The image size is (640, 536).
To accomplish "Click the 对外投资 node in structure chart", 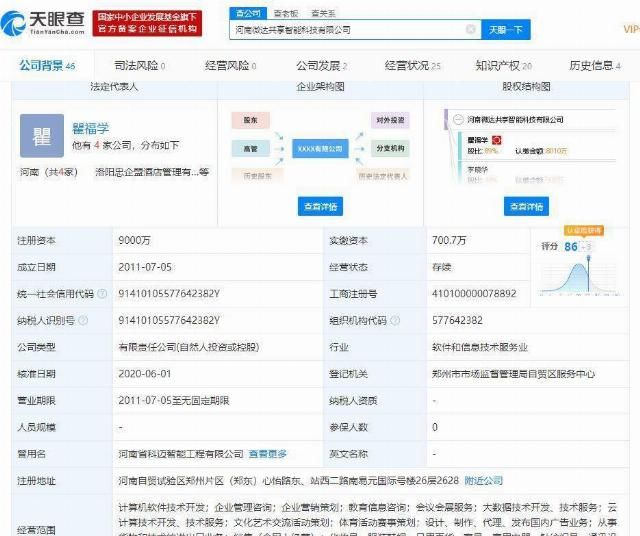I will 390,120.
